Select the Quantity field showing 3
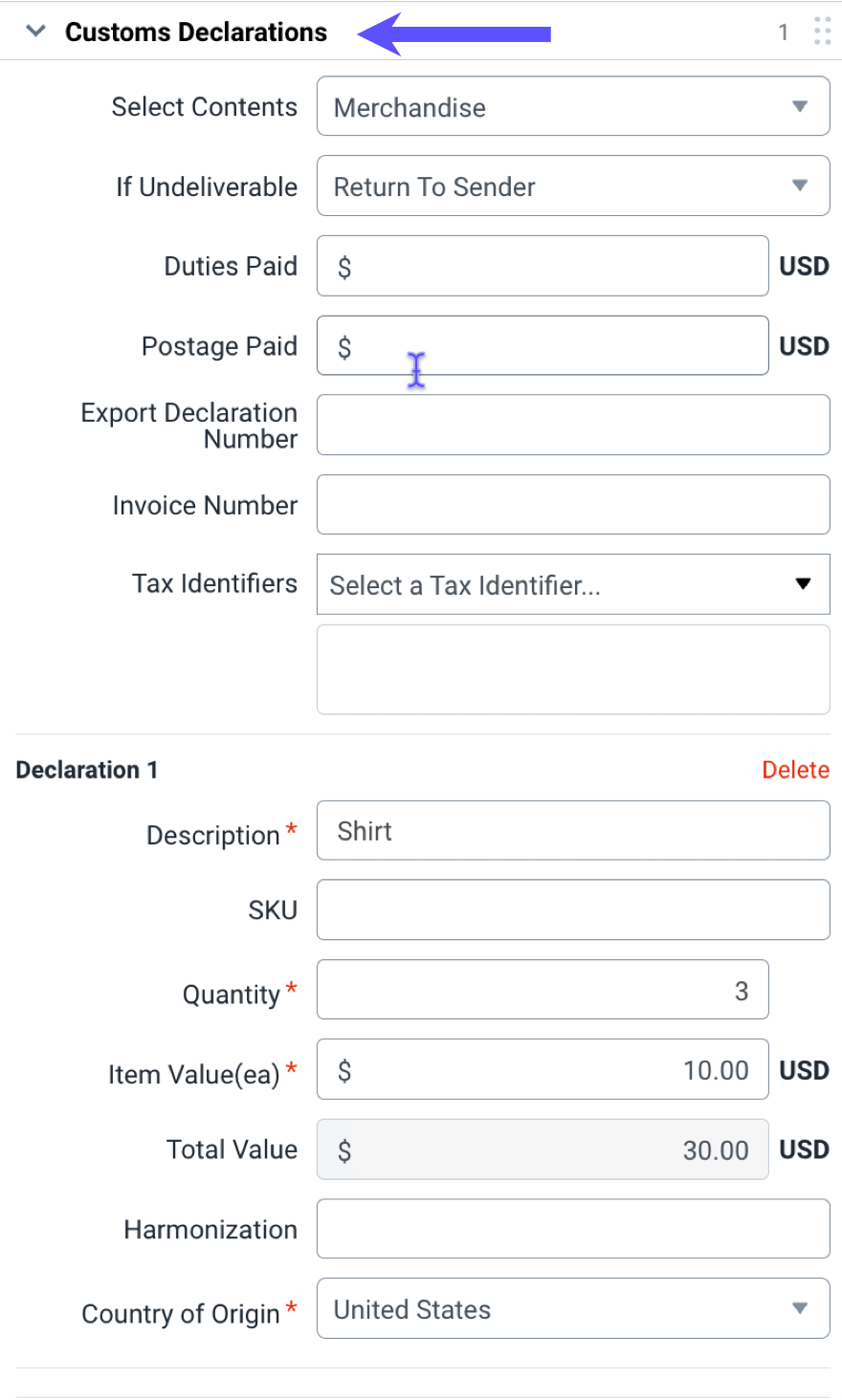The height and width of the screenshot is (1400, 842). coord(542,990)
